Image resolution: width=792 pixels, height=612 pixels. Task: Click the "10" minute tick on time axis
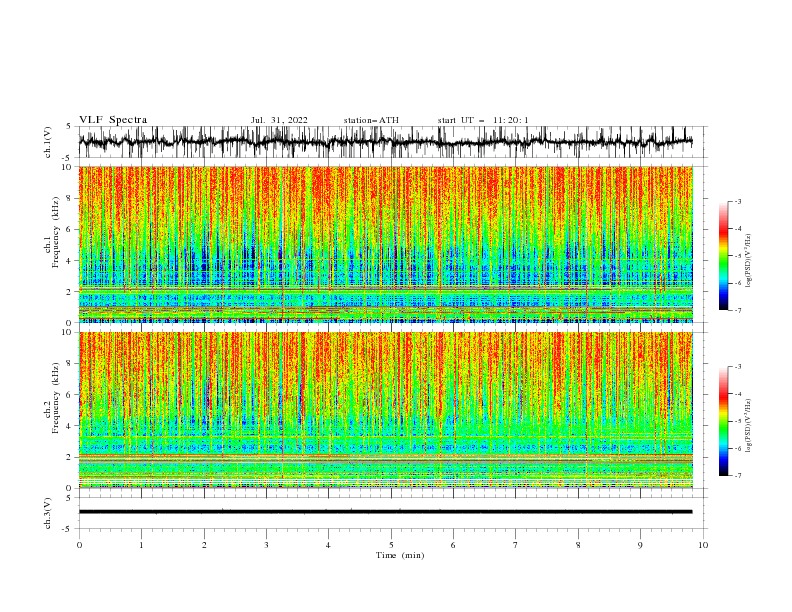coord(703,545)
